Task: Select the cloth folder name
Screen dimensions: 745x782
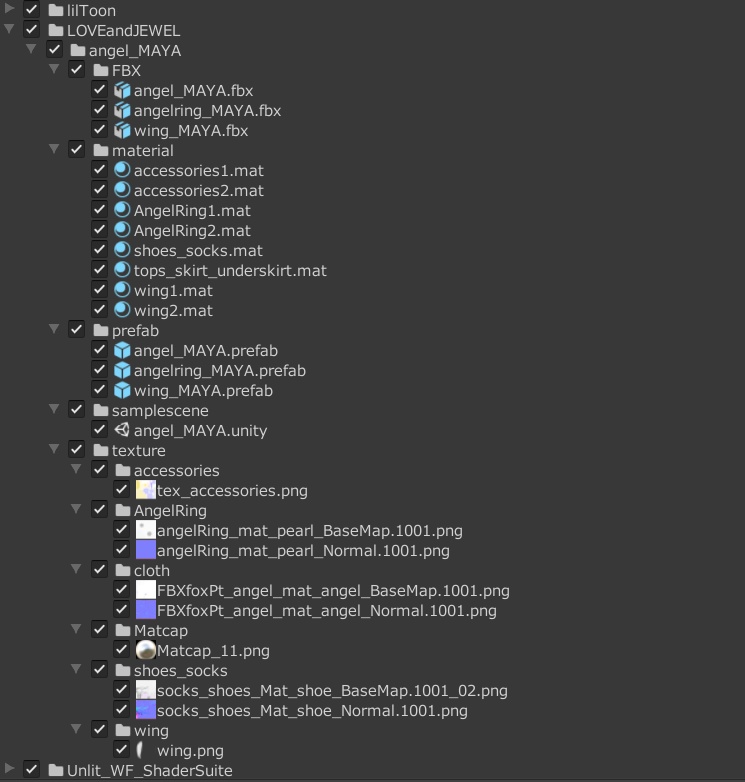Action: [x=152, y=571]
